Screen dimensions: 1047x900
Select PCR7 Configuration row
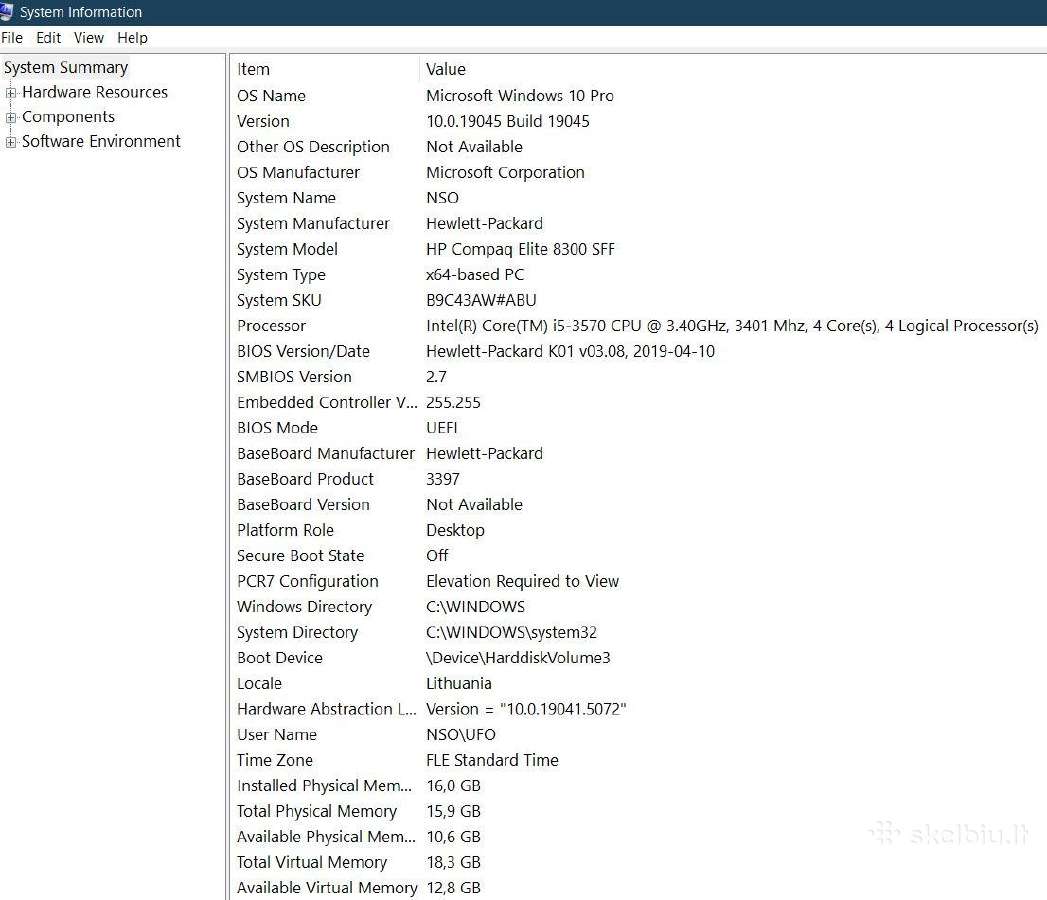click(308, 582)
